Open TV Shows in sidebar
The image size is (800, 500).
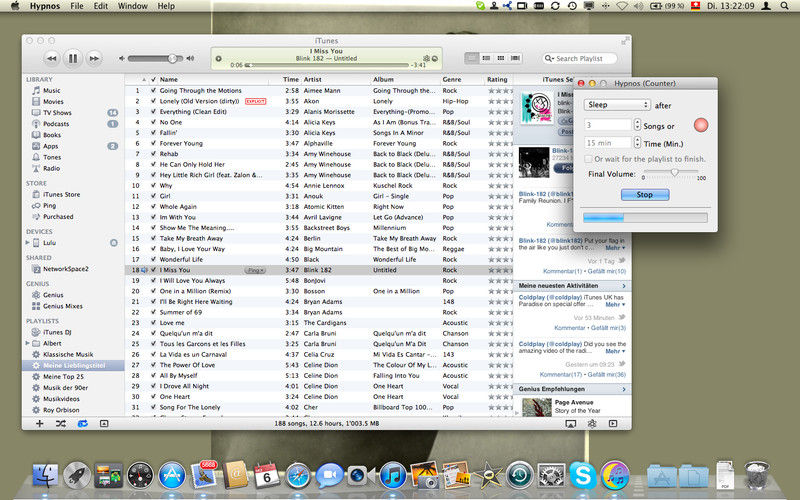pos(57,113)
